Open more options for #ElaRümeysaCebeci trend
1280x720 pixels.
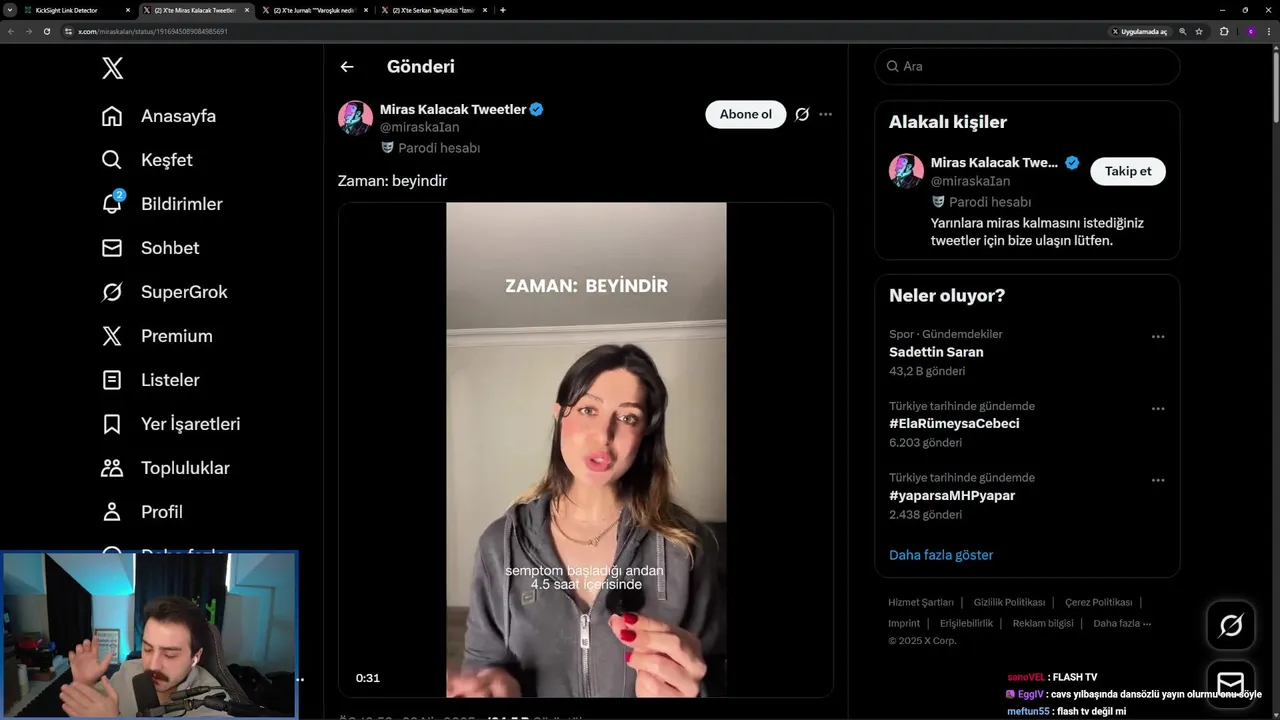point(1158,409)
